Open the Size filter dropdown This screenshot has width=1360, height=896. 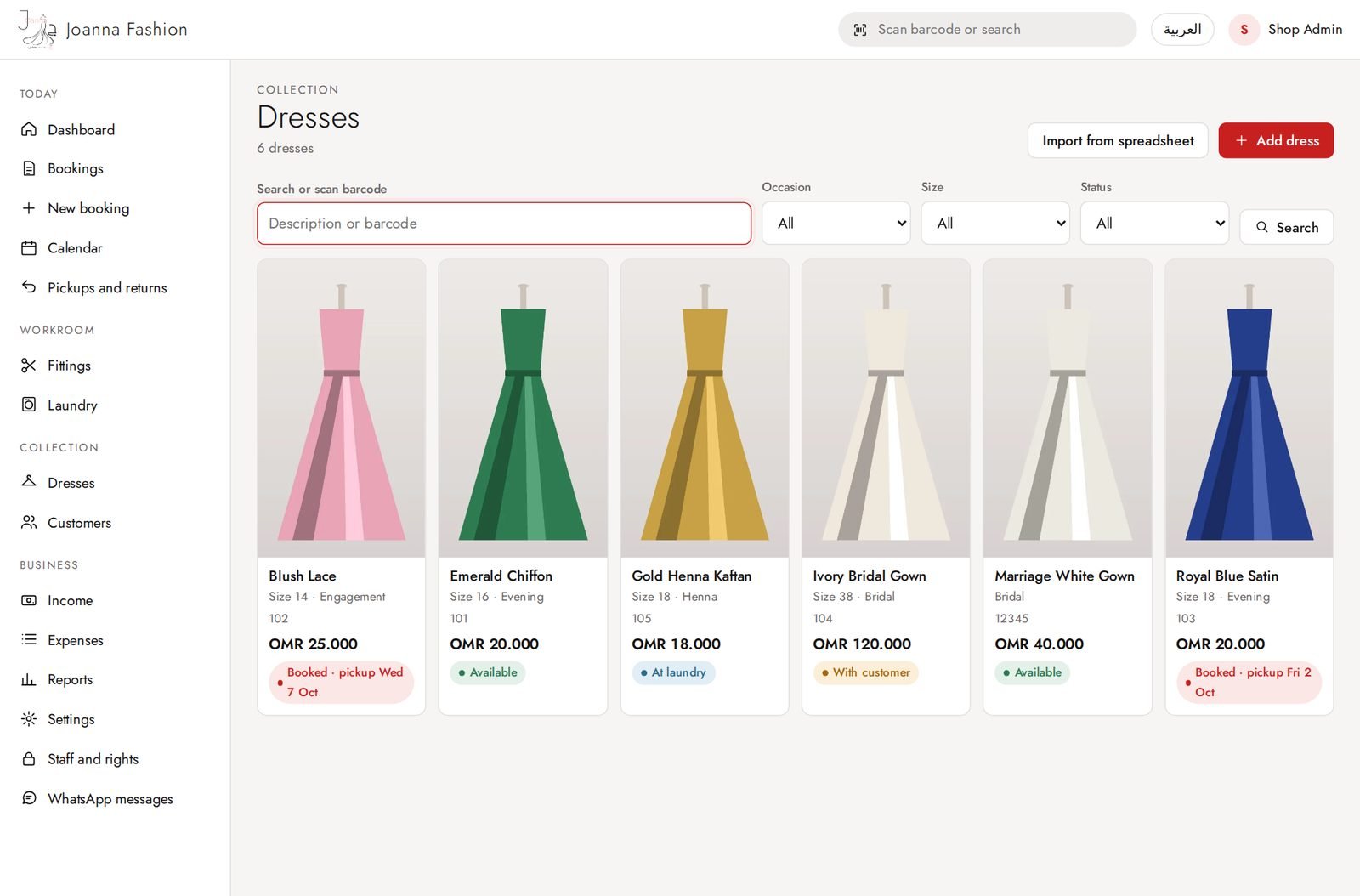pos(995,223)
